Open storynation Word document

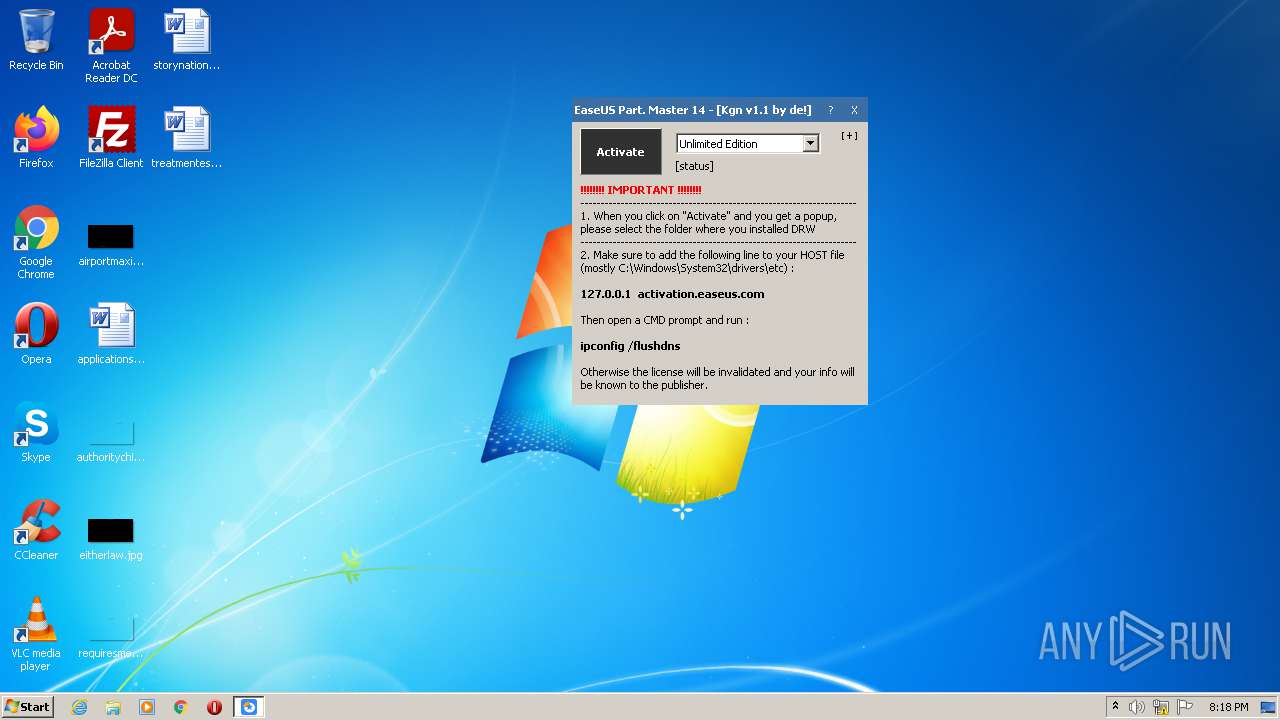coord(187,40)
